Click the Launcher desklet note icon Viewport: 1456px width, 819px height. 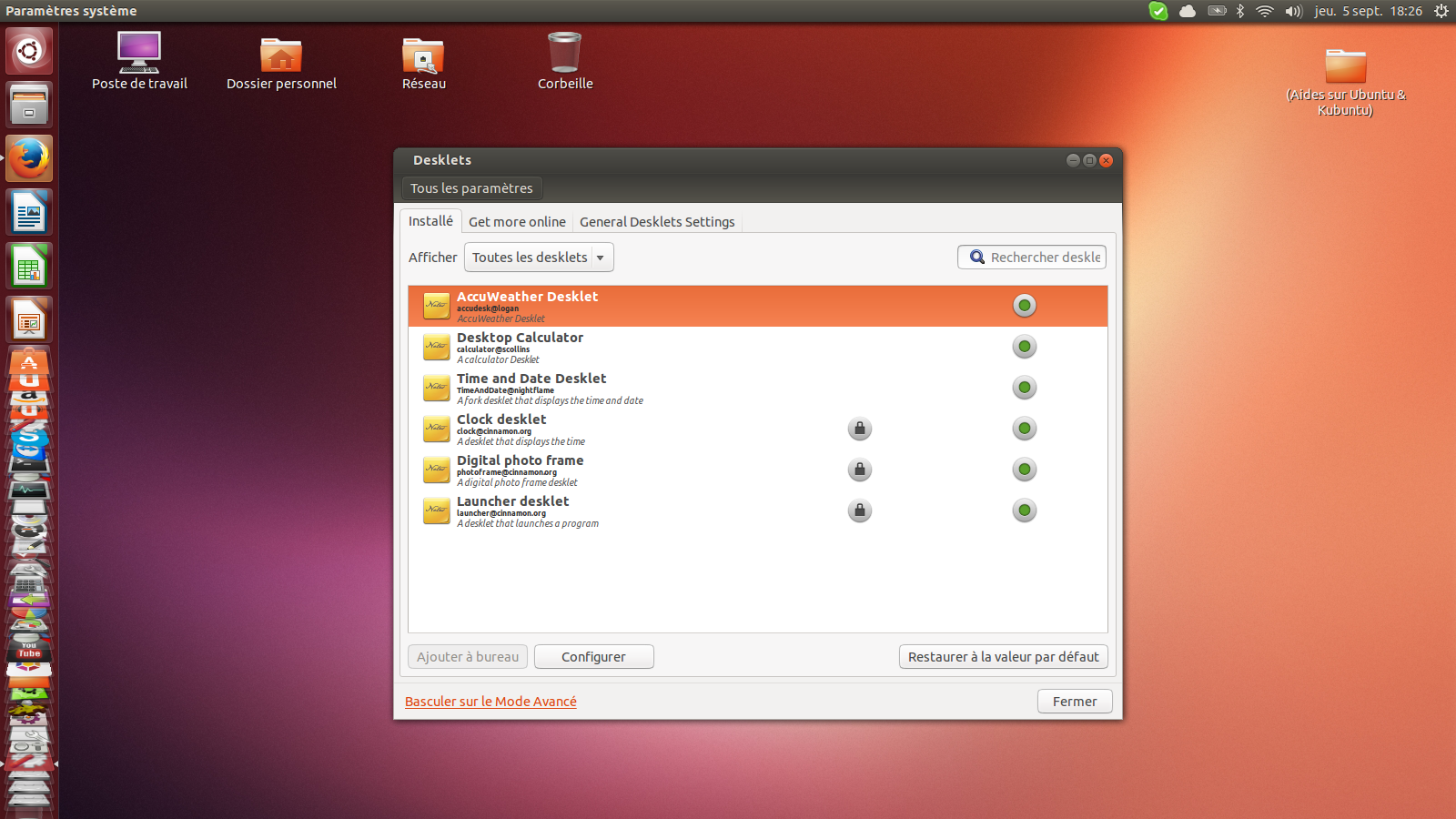pyautogui.click(x=437, y=511)
